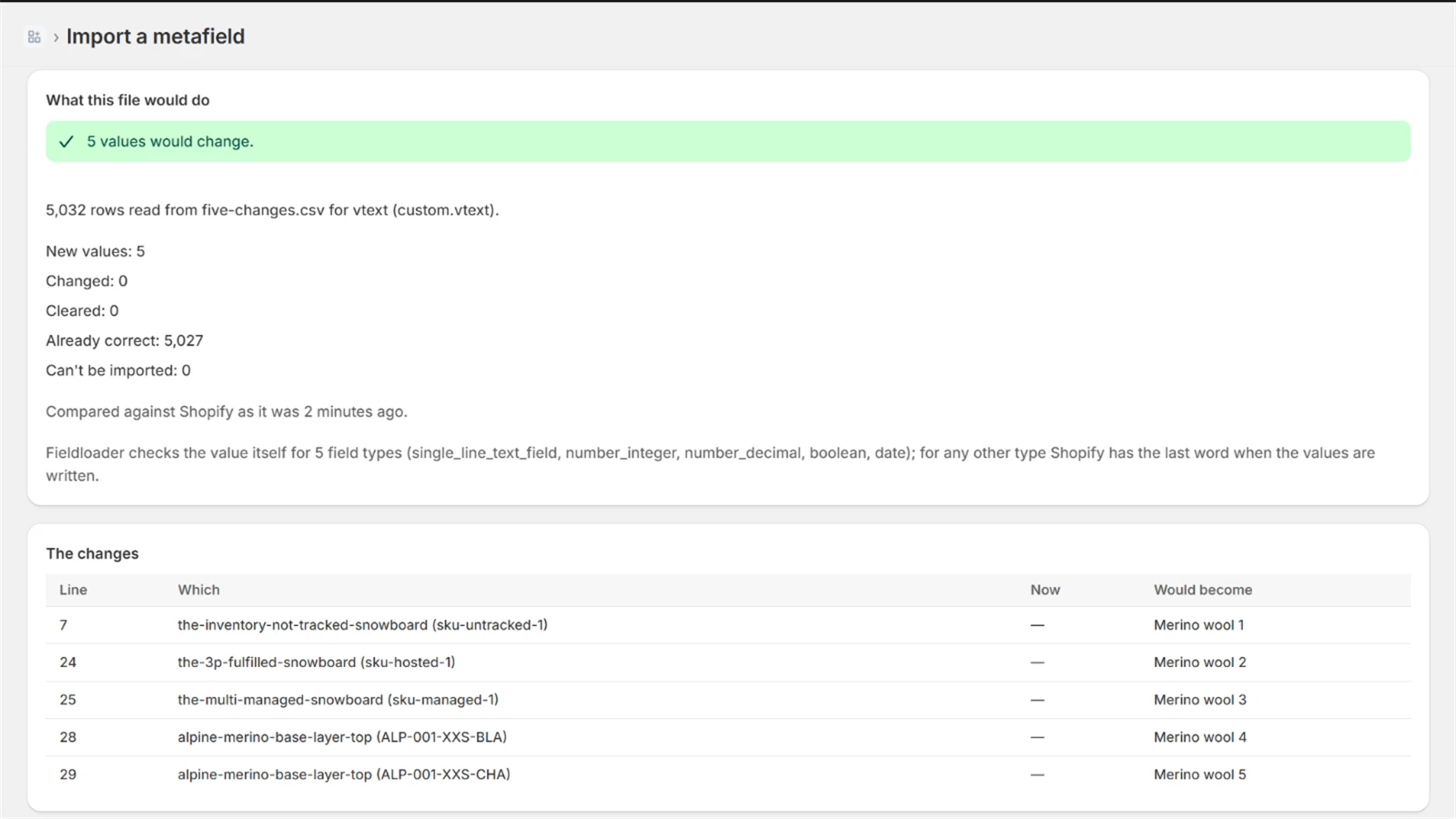Click line number 28 cell
1456x819 pixels.
(67, 737)
